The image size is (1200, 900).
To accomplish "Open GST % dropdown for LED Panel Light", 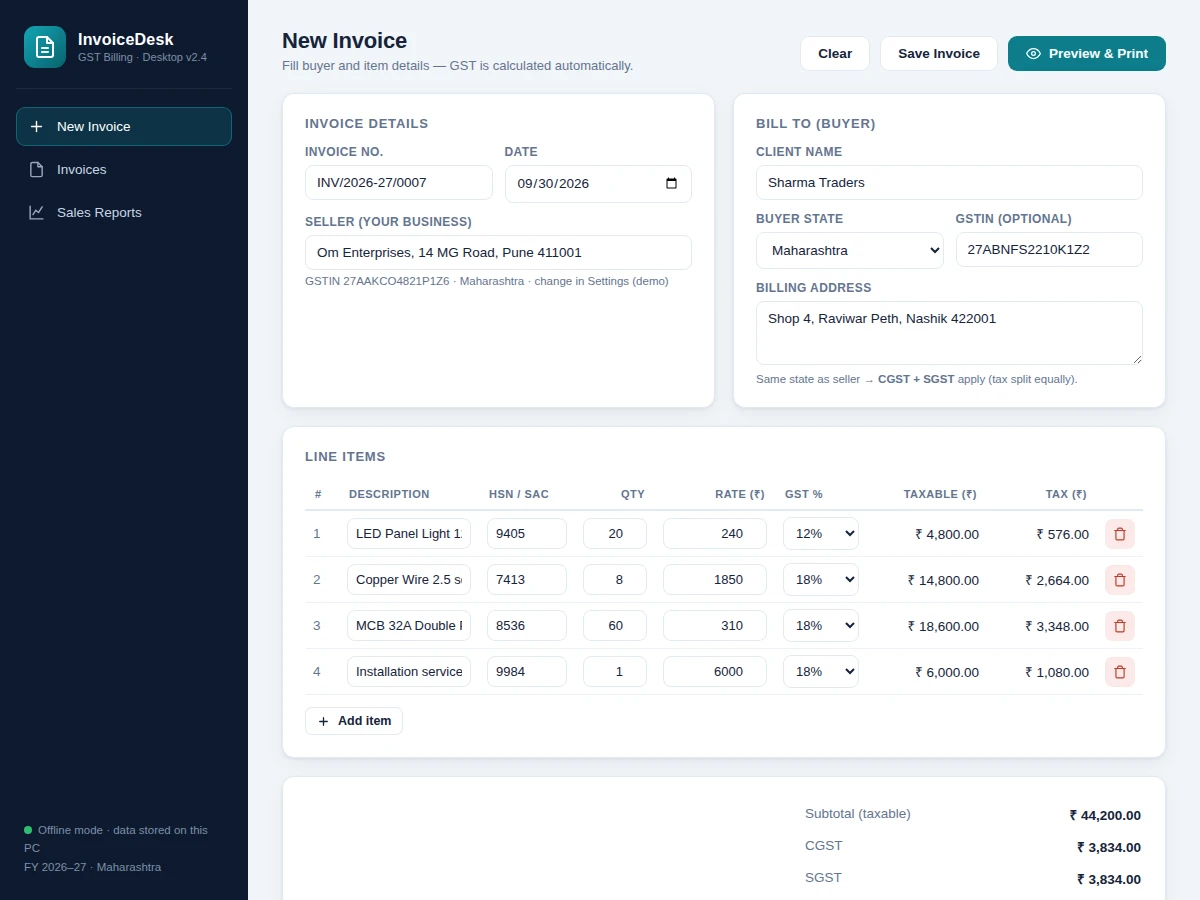I will click(821, 534).
